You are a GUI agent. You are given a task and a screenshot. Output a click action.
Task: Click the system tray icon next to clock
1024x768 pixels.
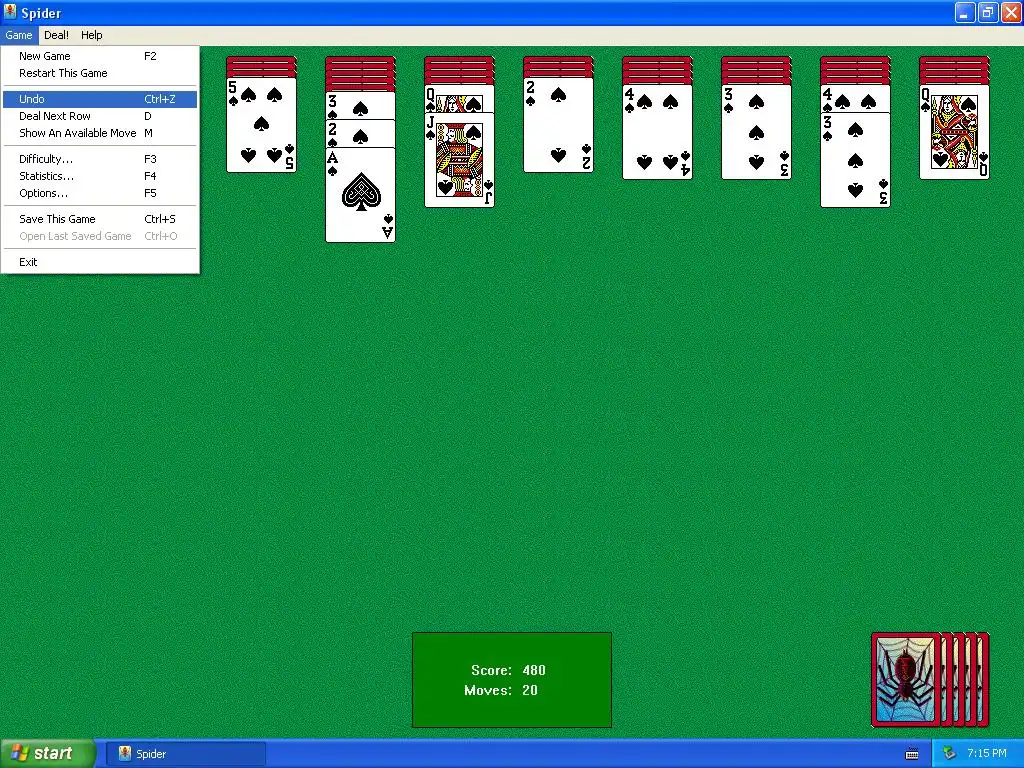tap(949, 754)
